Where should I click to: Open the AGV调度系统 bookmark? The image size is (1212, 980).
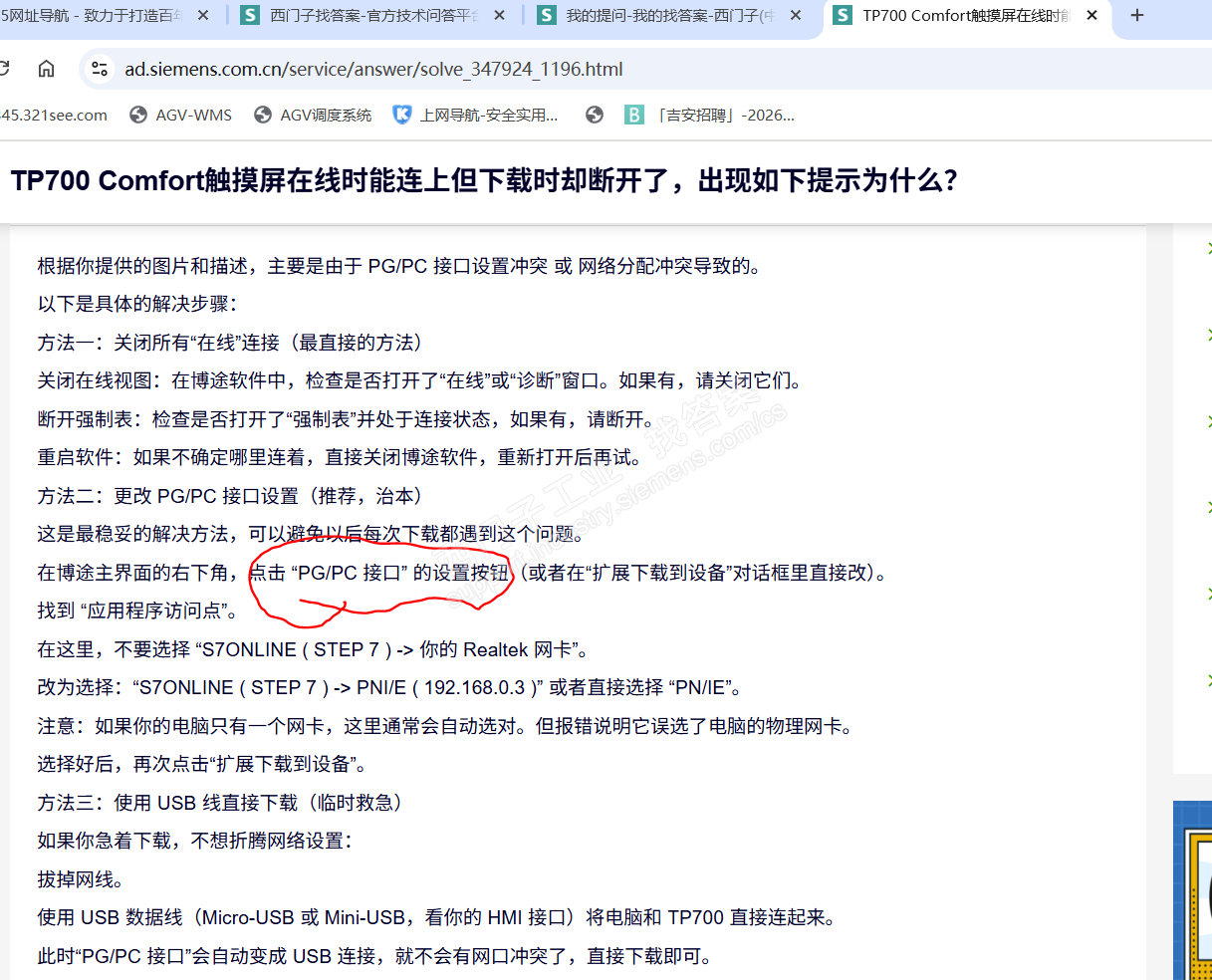pyautogui.click(x=313, y=116)
